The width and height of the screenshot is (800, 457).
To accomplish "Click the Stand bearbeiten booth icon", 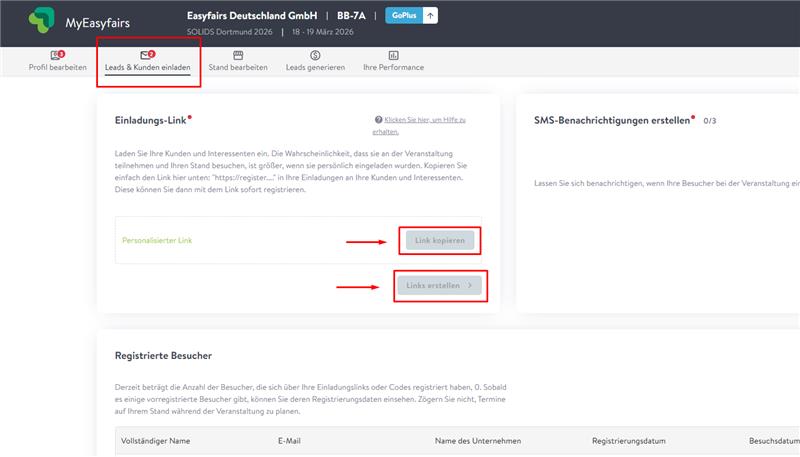I will [x=238, y=55].
